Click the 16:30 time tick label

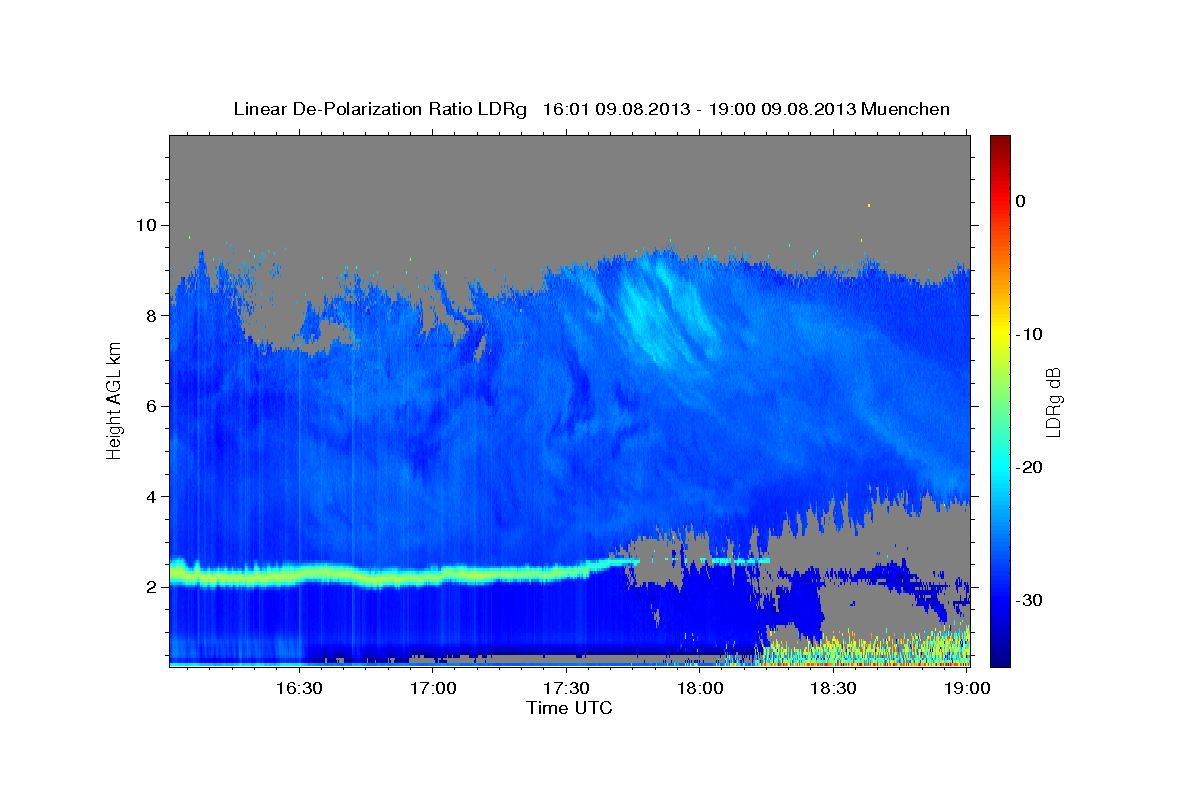click(299, 689)
